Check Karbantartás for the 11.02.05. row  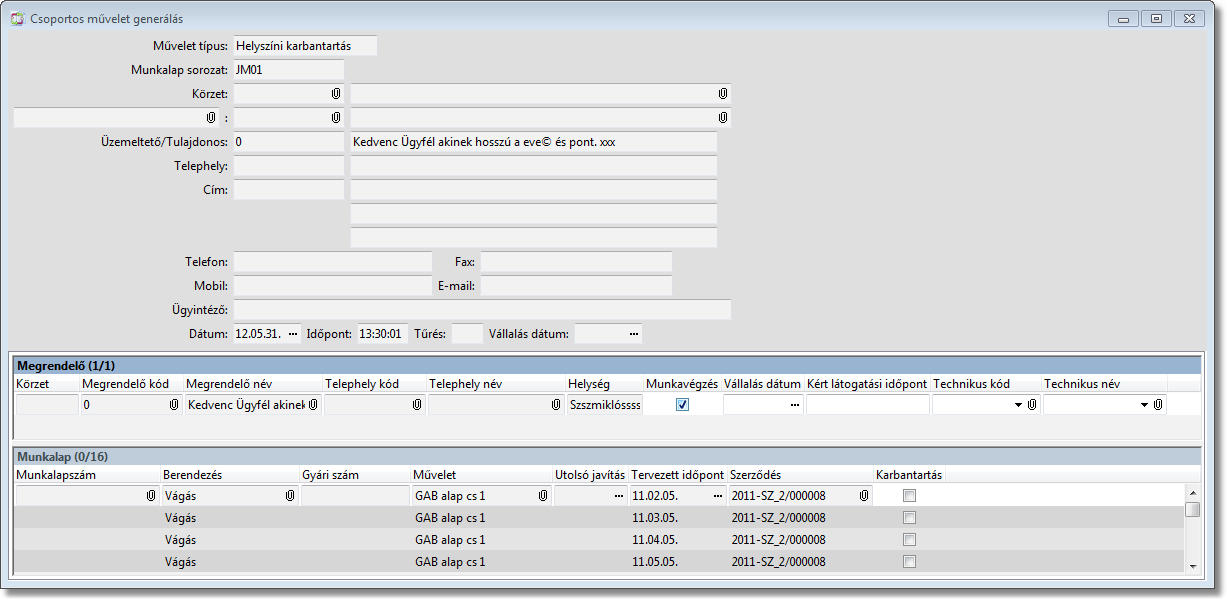909,496
